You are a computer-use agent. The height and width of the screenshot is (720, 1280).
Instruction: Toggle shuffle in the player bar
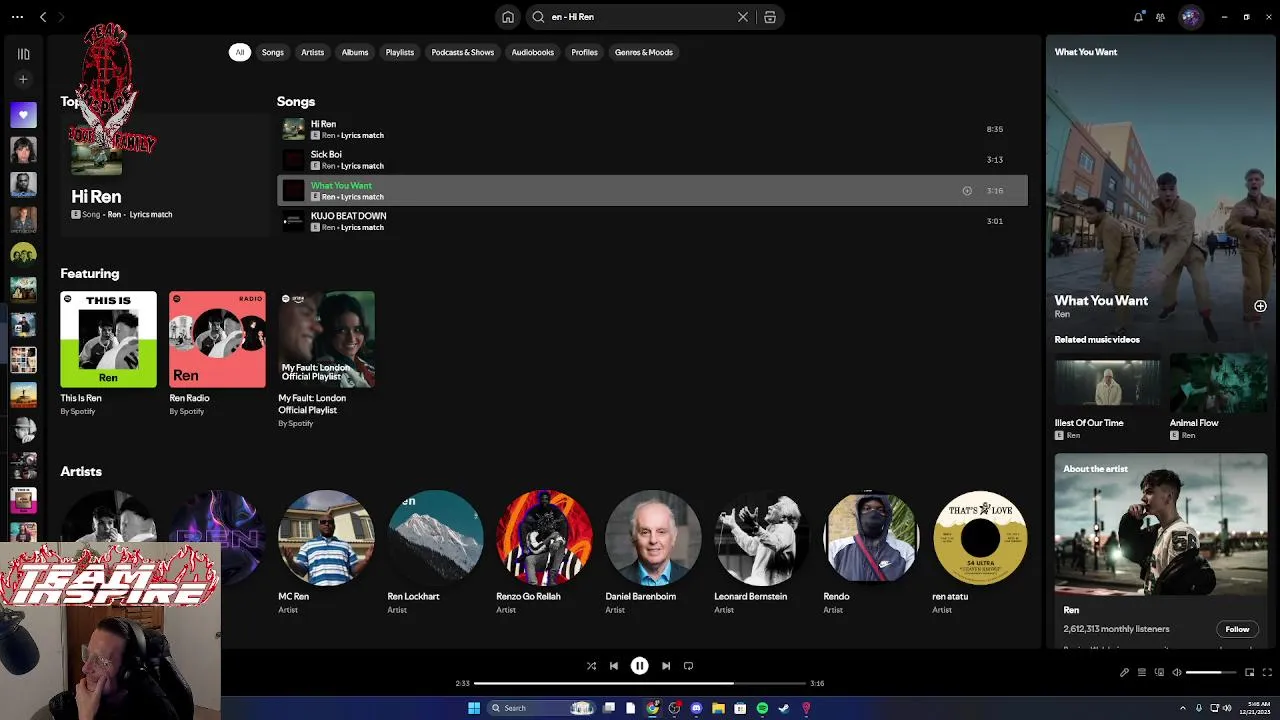tap(591, 665)
